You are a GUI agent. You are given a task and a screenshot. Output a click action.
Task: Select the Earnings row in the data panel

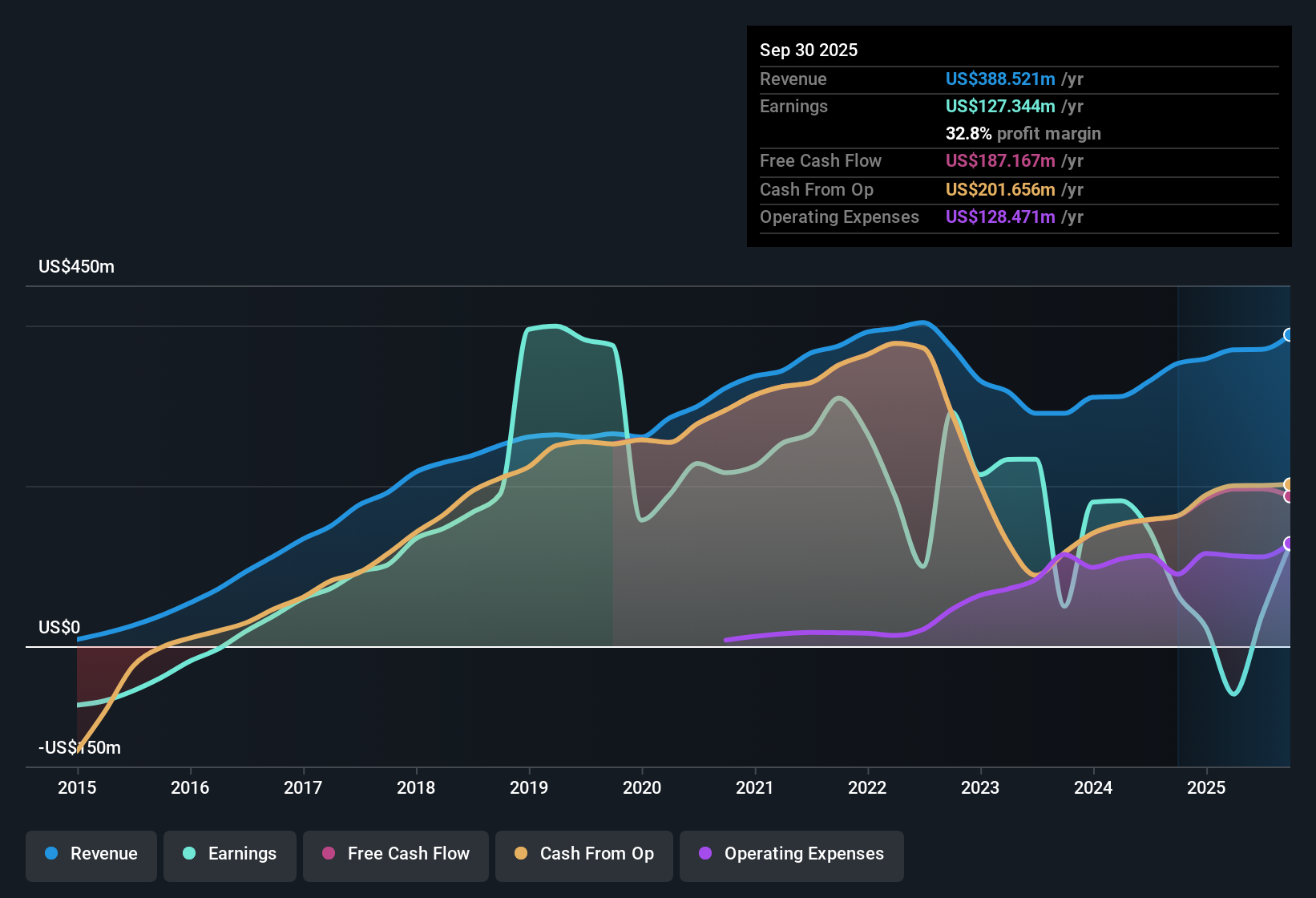pos(793,106)
